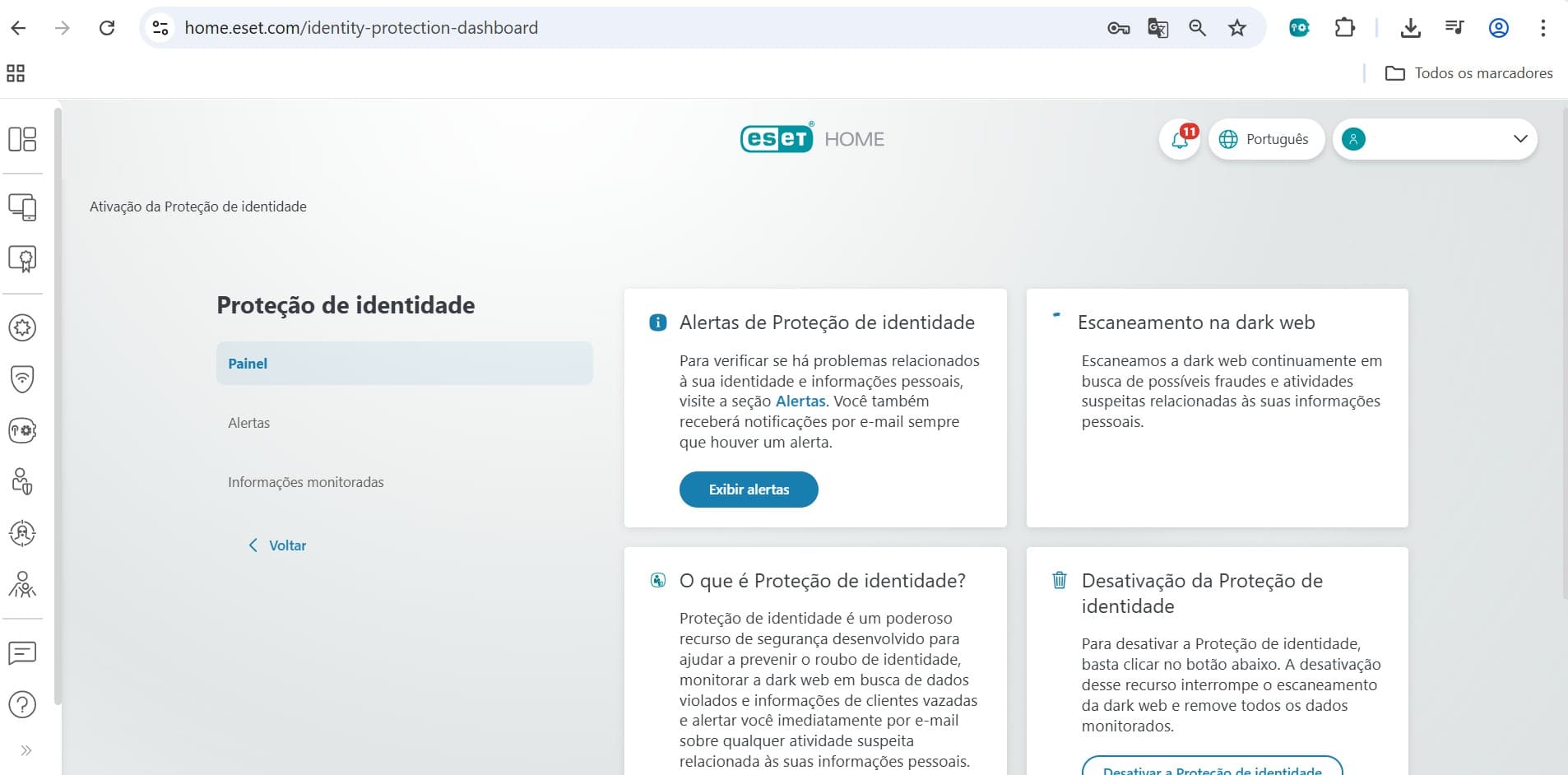Select the Painel tab
This screenshot has width=1568, height=775.
point(404,364)
